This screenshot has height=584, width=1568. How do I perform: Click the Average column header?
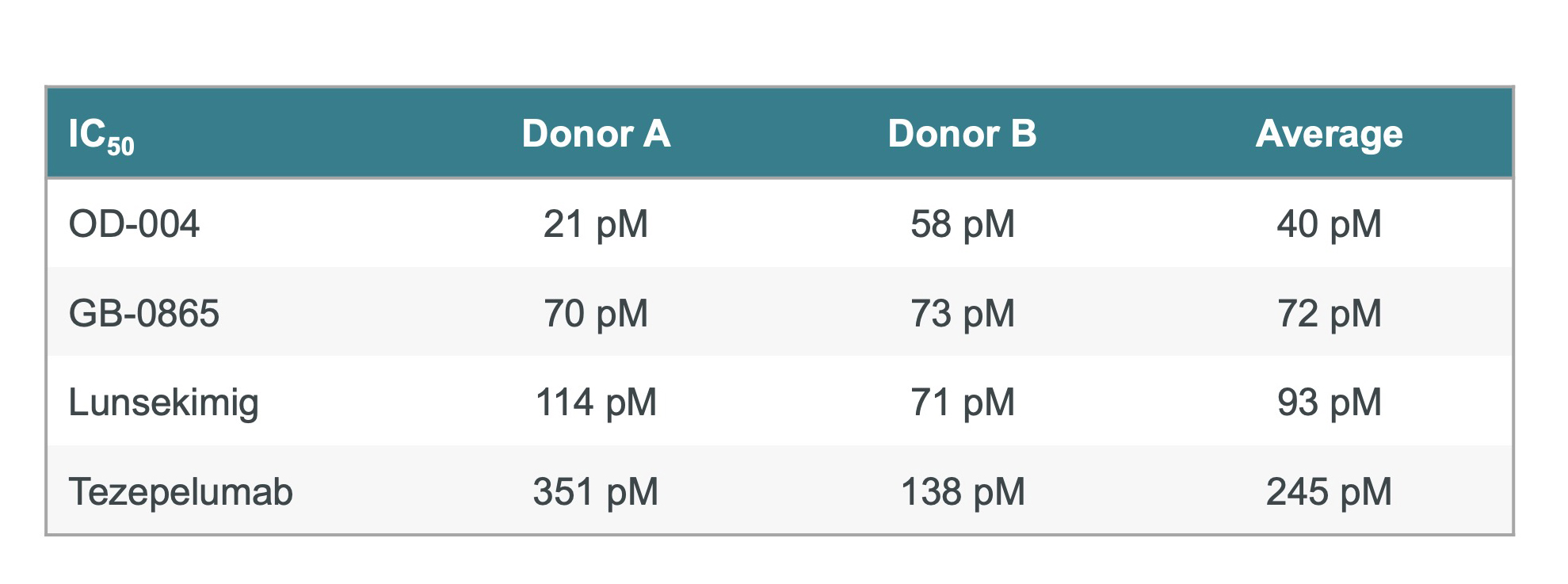1329,134
